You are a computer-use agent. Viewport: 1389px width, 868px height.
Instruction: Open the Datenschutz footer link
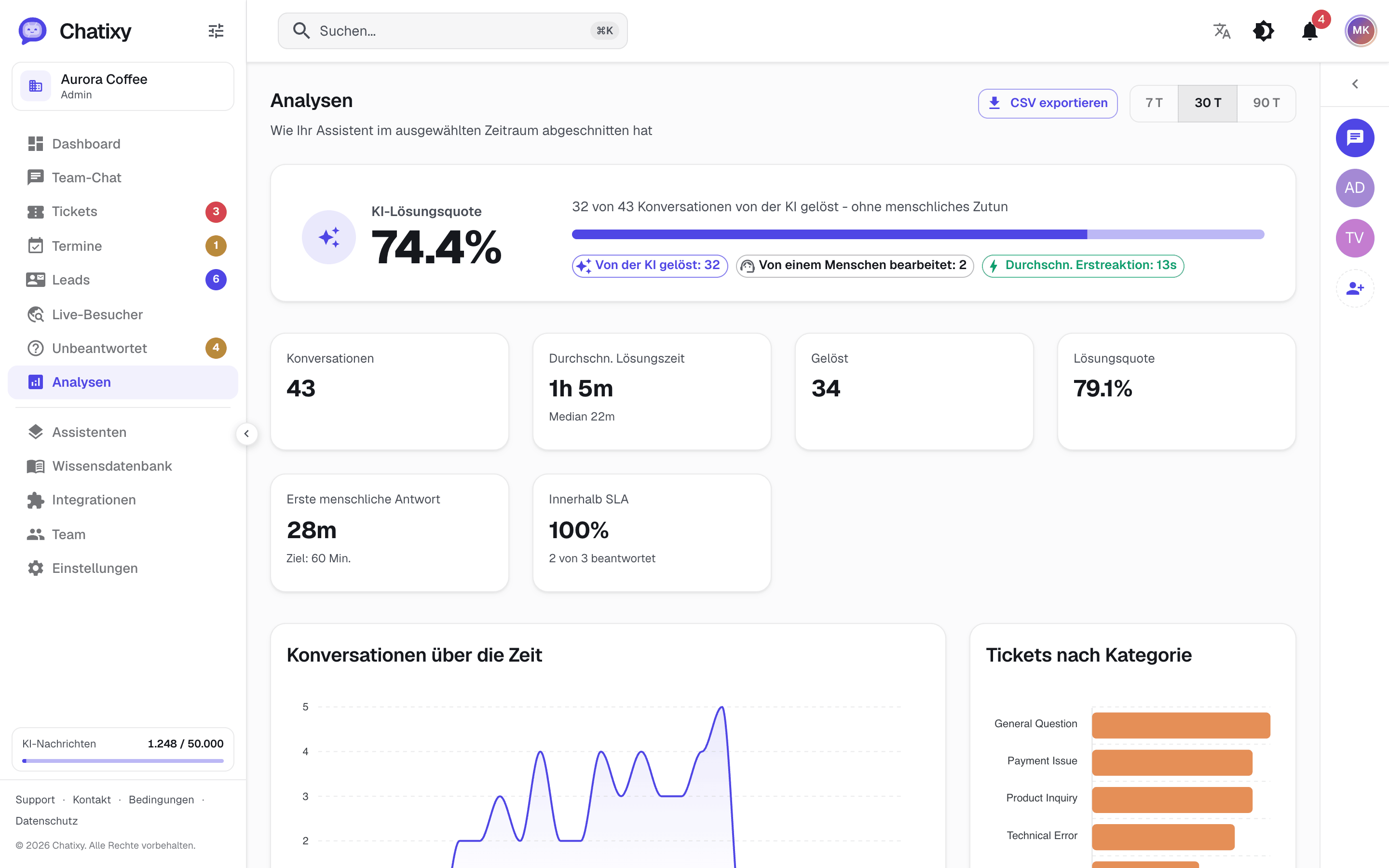pos(46,821)
